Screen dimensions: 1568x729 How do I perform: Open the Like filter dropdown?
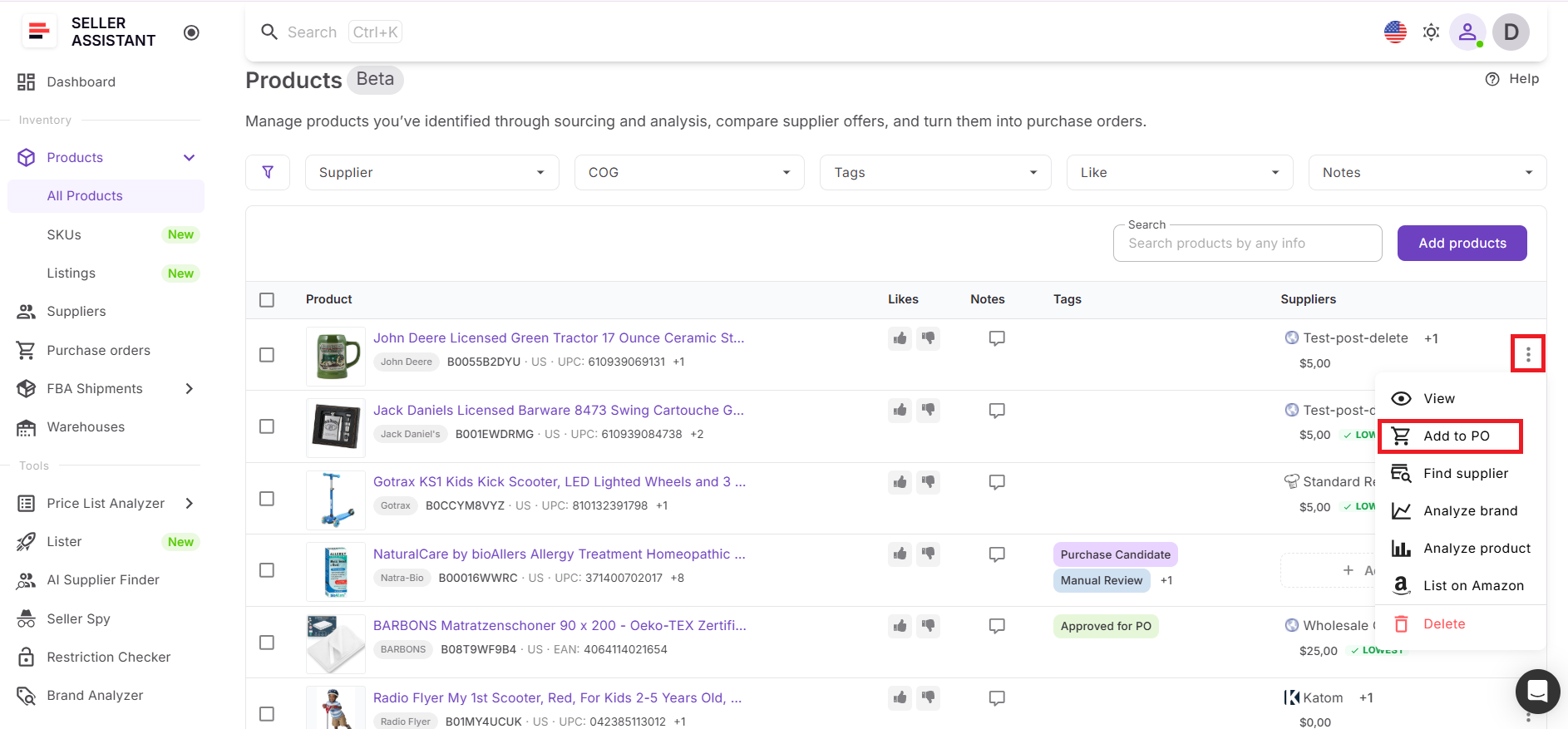(x=1180, y=172)
